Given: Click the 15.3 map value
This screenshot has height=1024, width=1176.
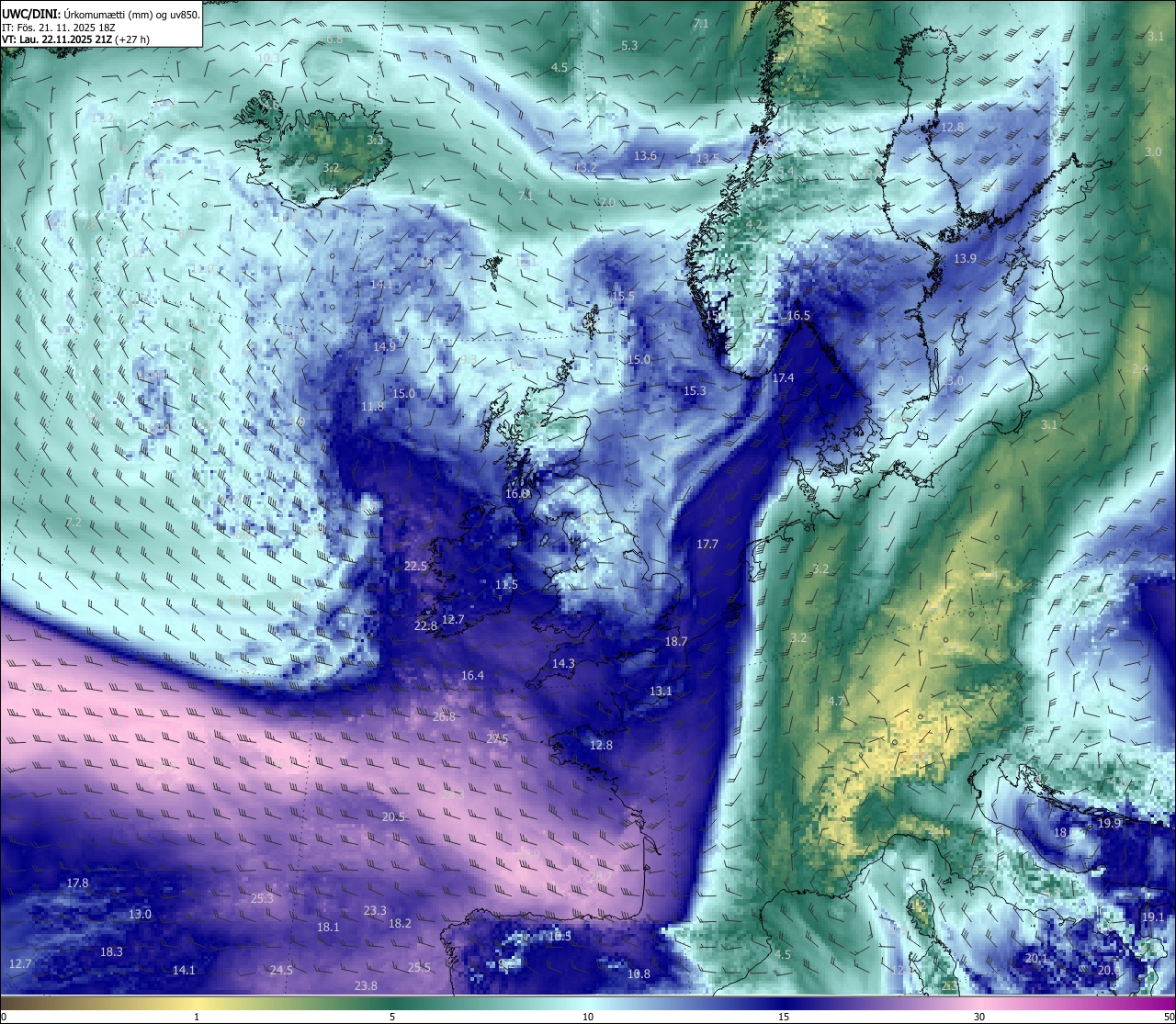Looking at the screenshot, I should pos(695,391).
